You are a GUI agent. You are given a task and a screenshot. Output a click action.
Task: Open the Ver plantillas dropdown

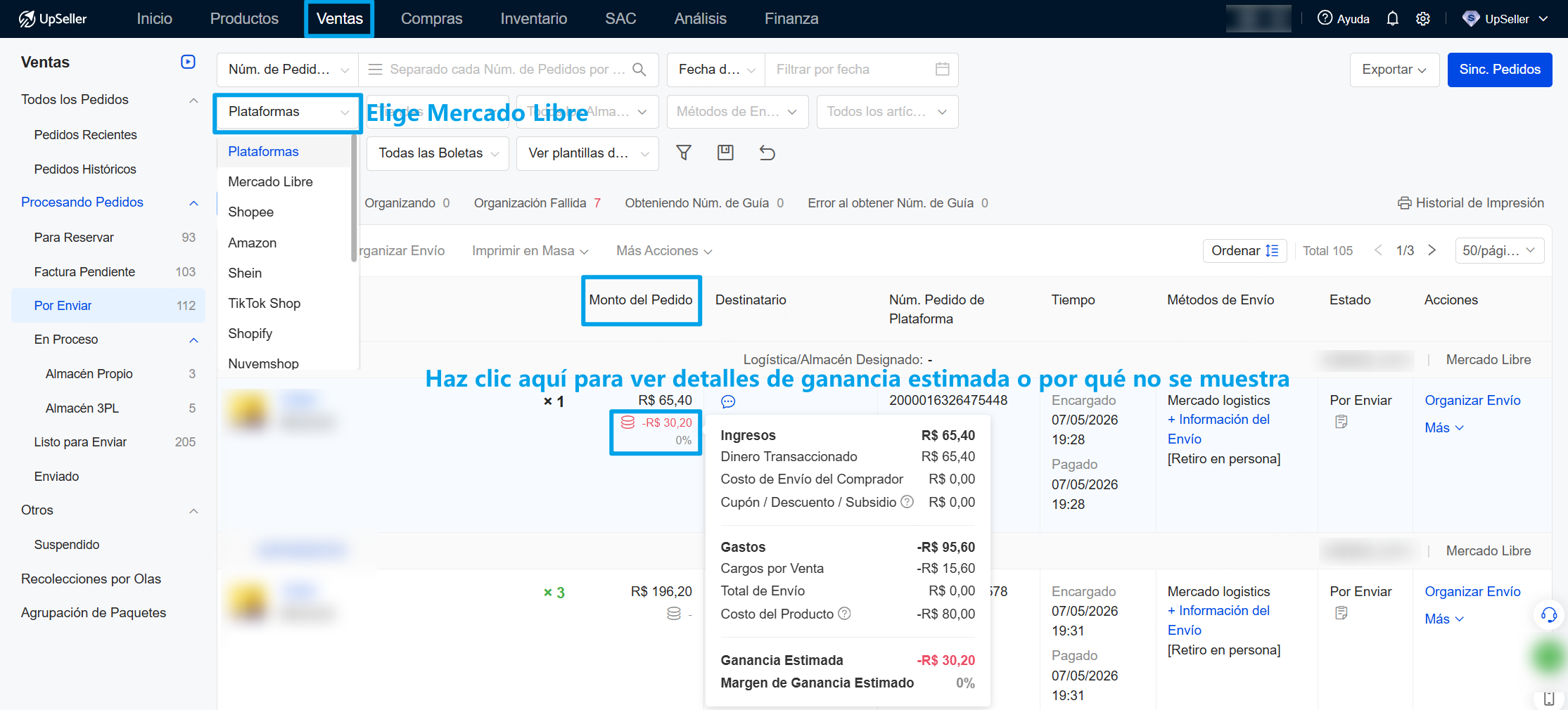587,153
